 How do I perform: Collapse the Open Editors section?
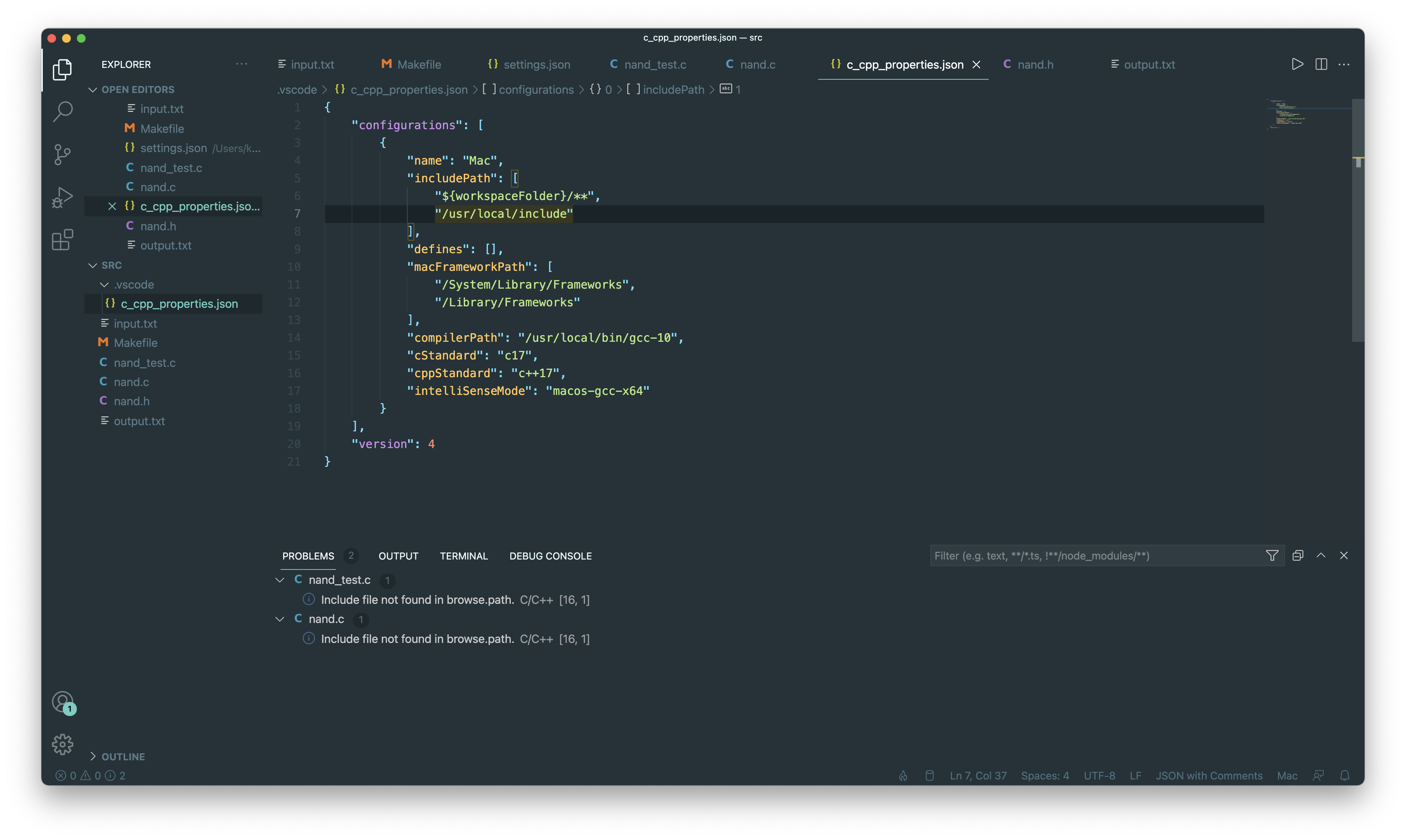pyautogui.click(x=92, y=89)
